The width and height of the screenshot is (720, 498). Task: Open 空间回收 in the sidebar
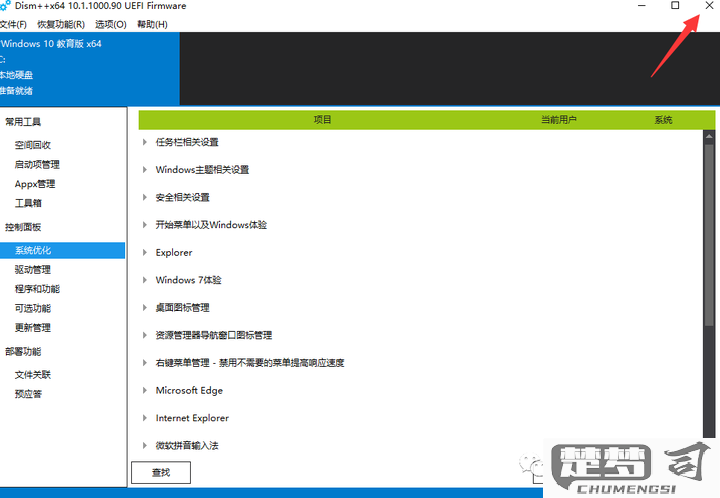tap(33, 145)
